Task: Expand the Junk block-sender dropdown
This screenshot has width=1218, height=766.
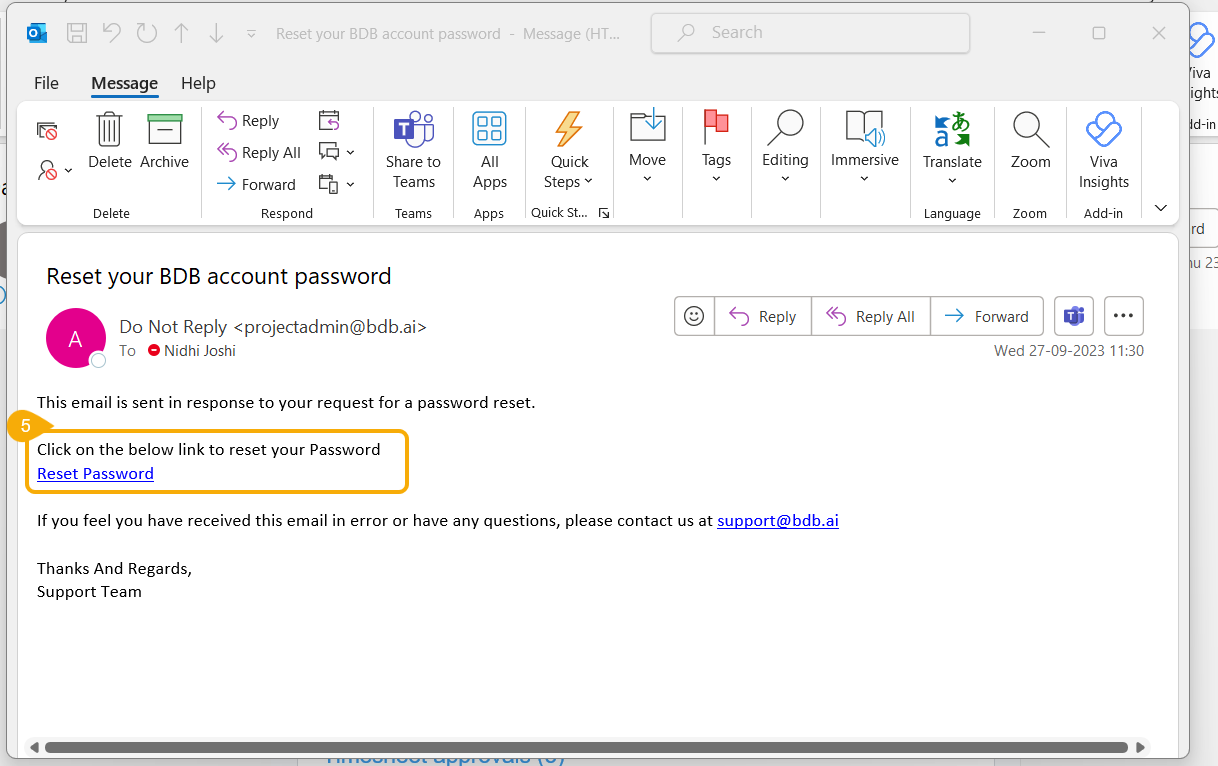Action: pyautogui.click(x=55, y=171)
